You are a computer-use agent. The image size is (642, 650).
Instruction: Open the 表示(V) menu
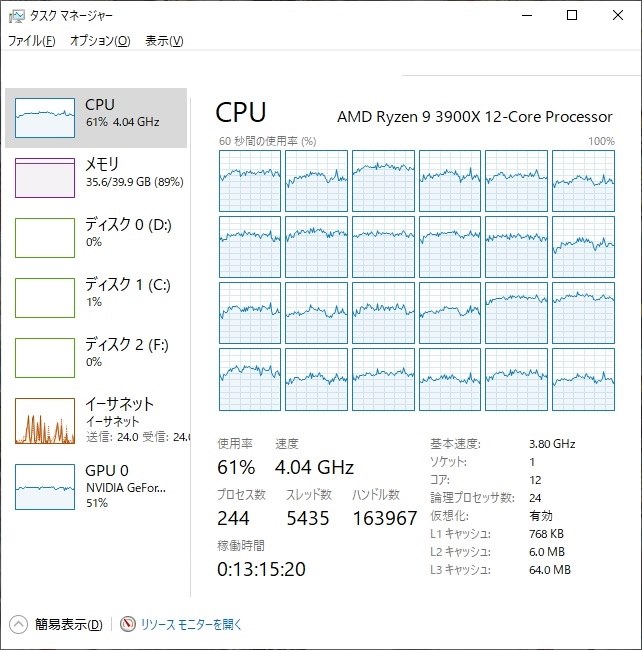tap(164, 41)
